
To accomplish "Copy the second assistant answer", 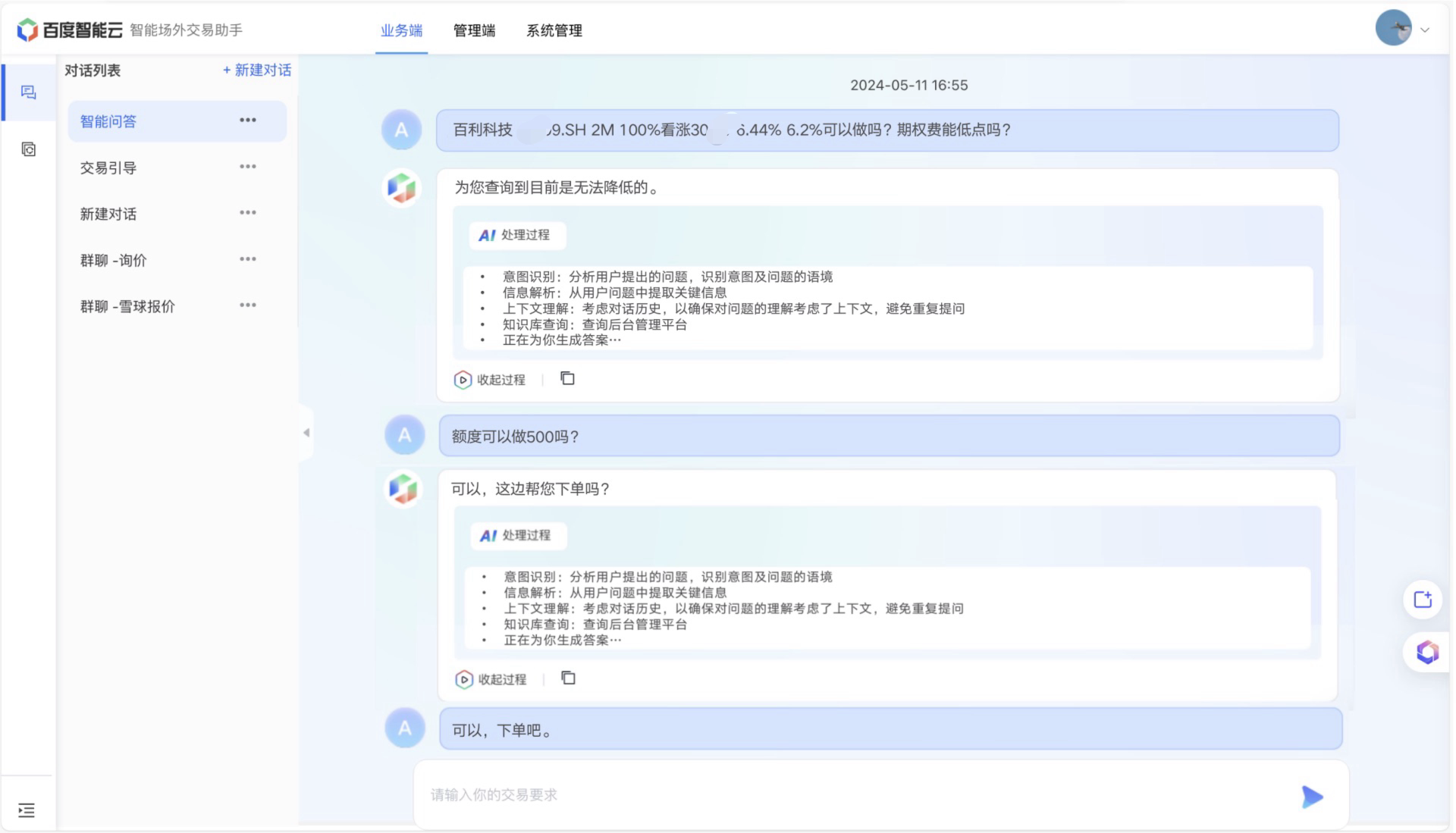I will point(568,678).
